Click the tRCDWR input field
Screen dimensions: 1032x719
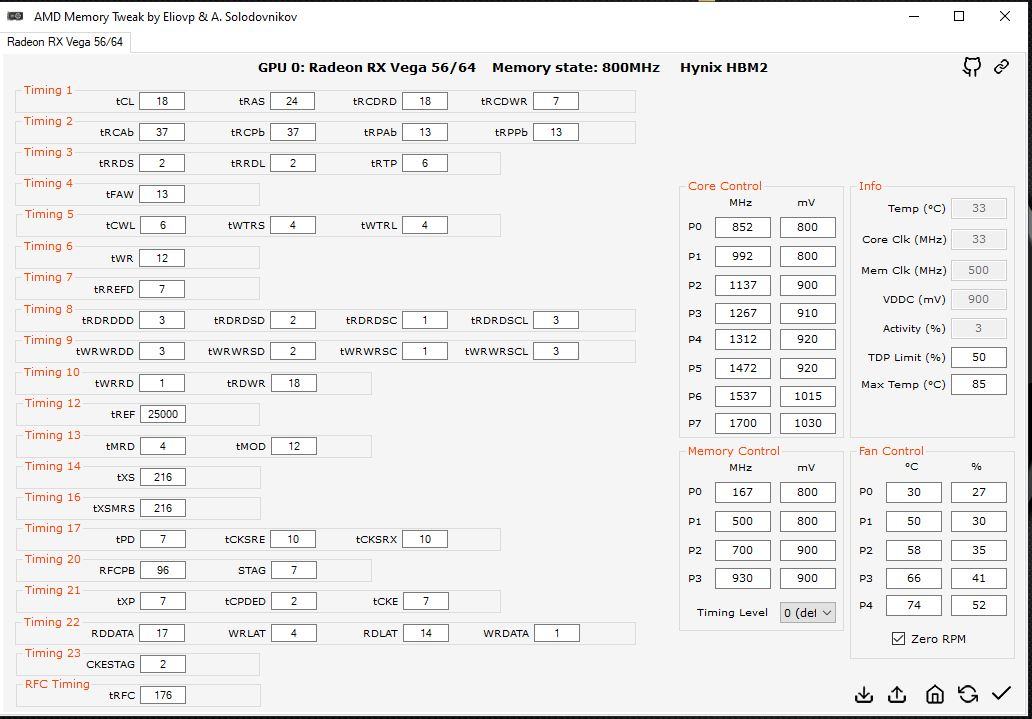[556, 101]
